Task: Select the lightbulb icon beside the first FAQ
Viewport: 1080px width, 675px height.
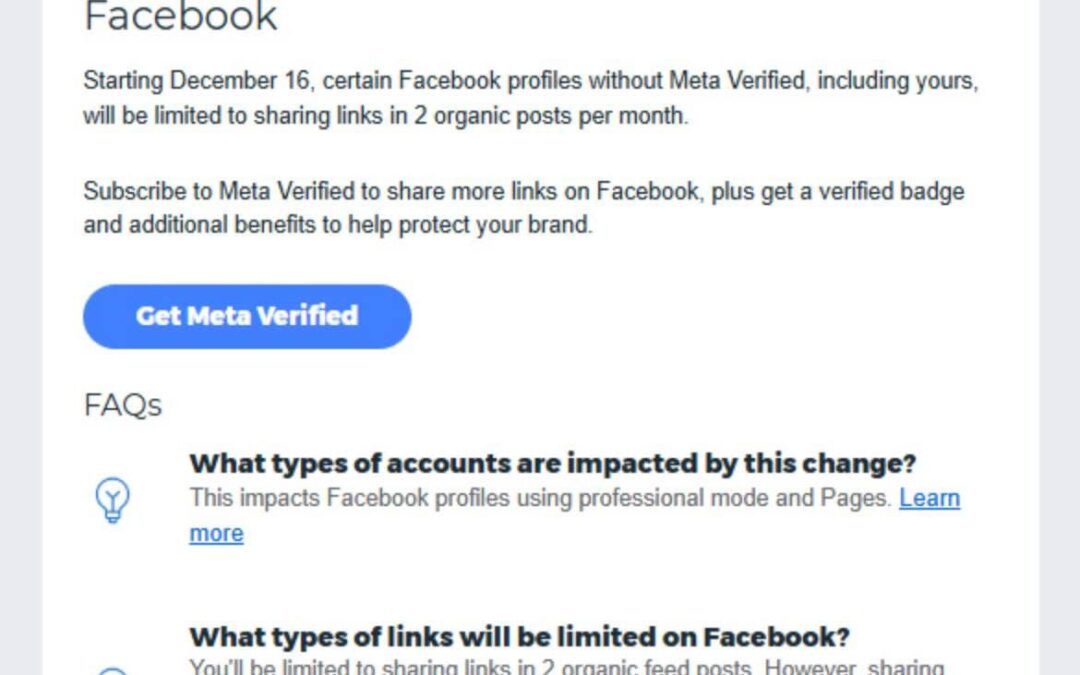Action: 113,499
